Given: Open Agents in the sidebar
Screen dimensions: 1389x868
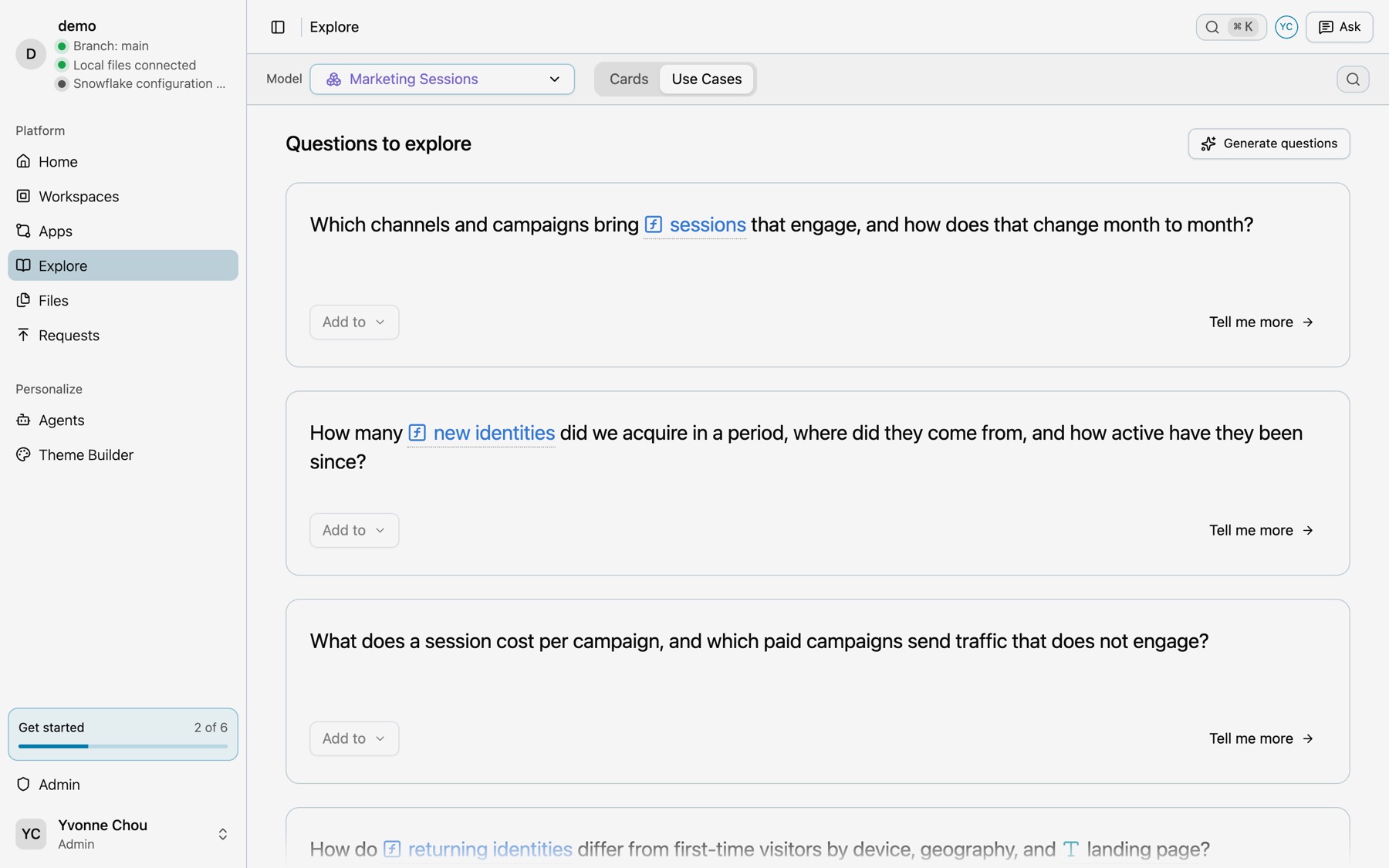Looking at the screenshot, I should tap(123, 420).
